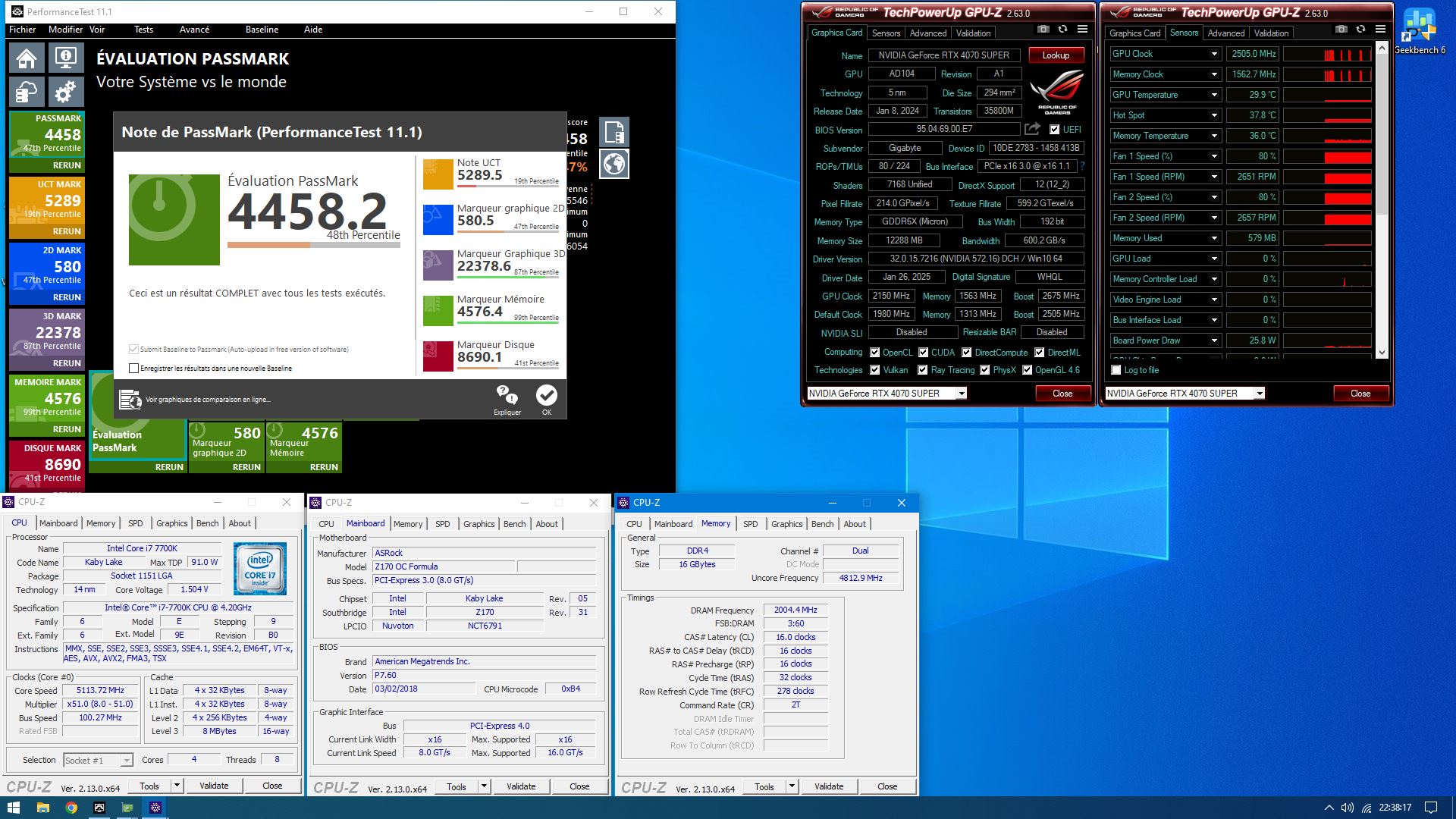The width and height of the screenshot is (1456, 819).
Task: Open notification center icon
Action: coord(1430,808)
